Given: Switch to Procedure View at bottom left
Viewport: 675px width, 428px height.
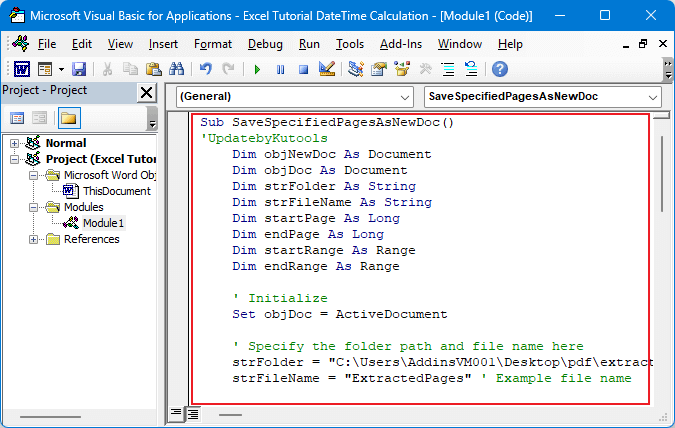Looking at the screenshot, I should 177,413.
